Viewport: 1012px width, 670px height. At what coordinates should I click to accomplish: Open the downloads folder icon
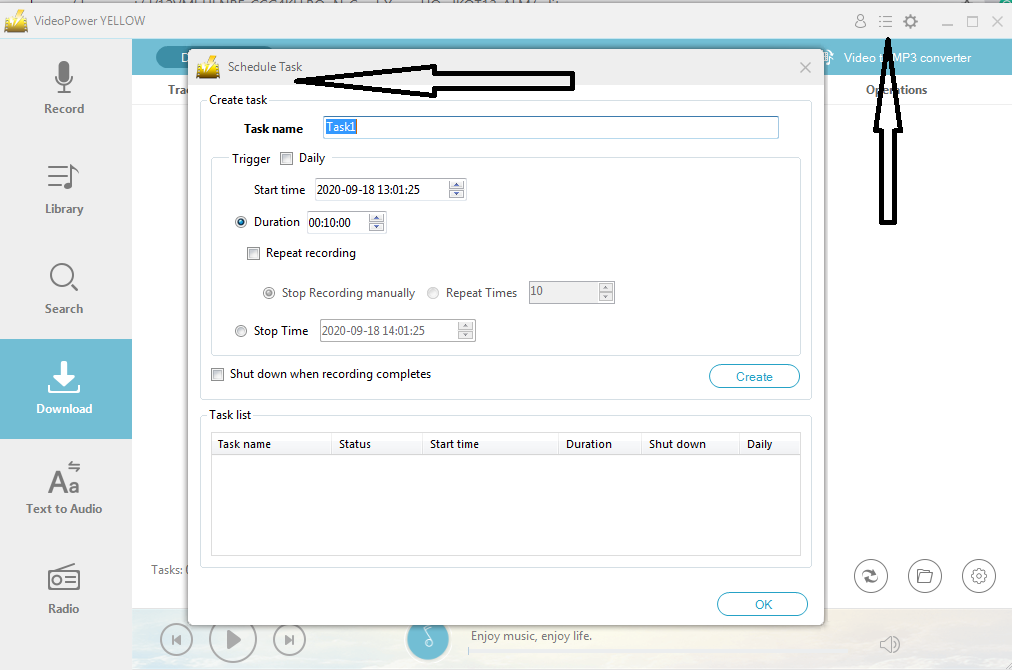pos(924,576)
